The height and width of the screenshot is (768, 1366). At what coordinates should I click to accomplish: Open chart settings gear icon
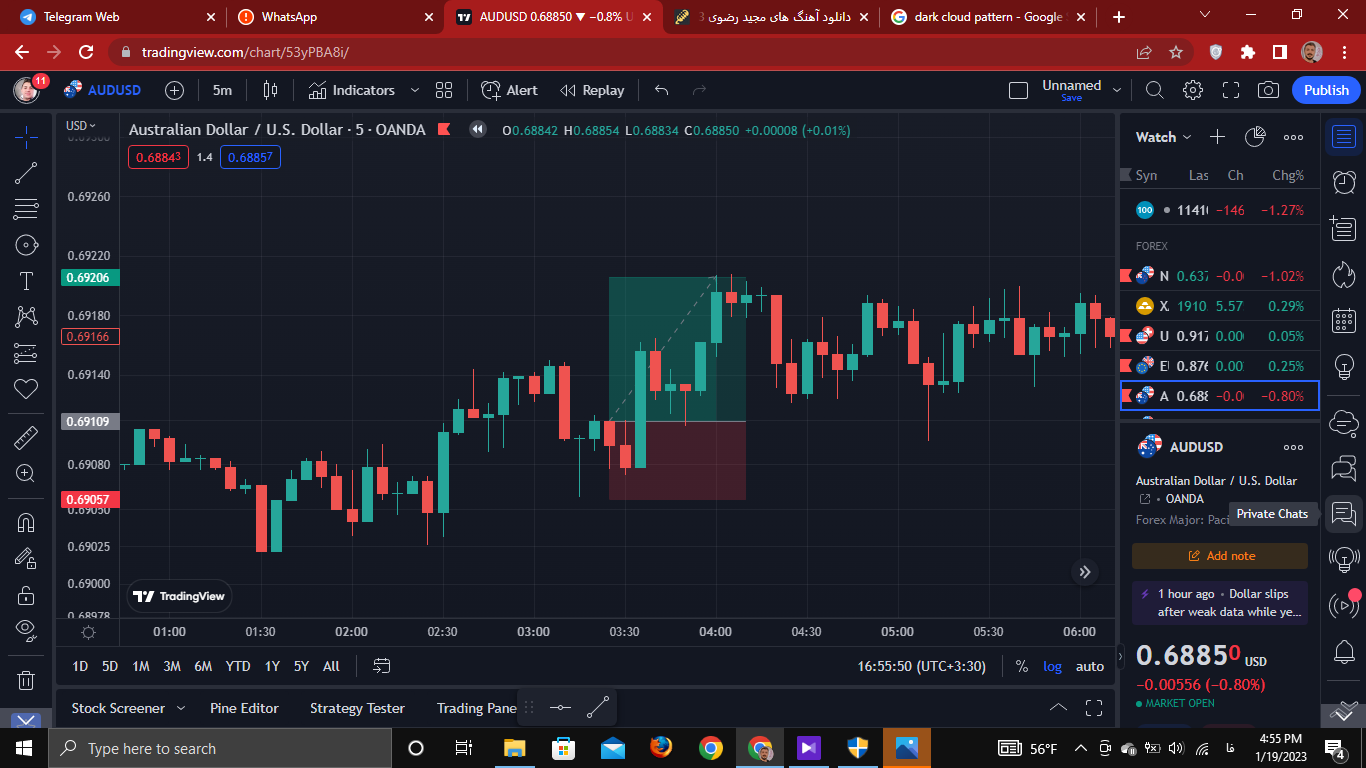1193,90
